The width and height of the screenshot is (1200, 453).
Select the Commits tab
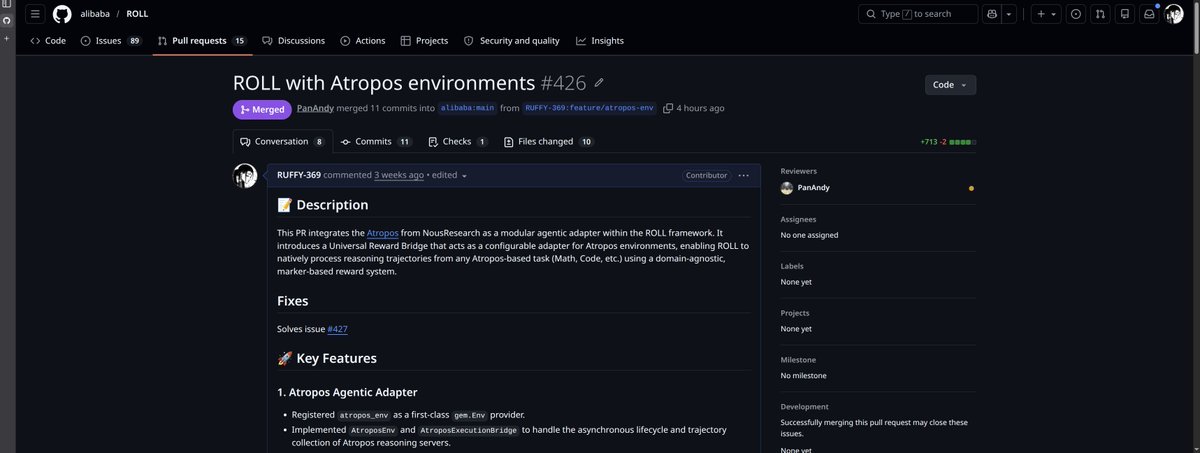[x=376, y=142]
